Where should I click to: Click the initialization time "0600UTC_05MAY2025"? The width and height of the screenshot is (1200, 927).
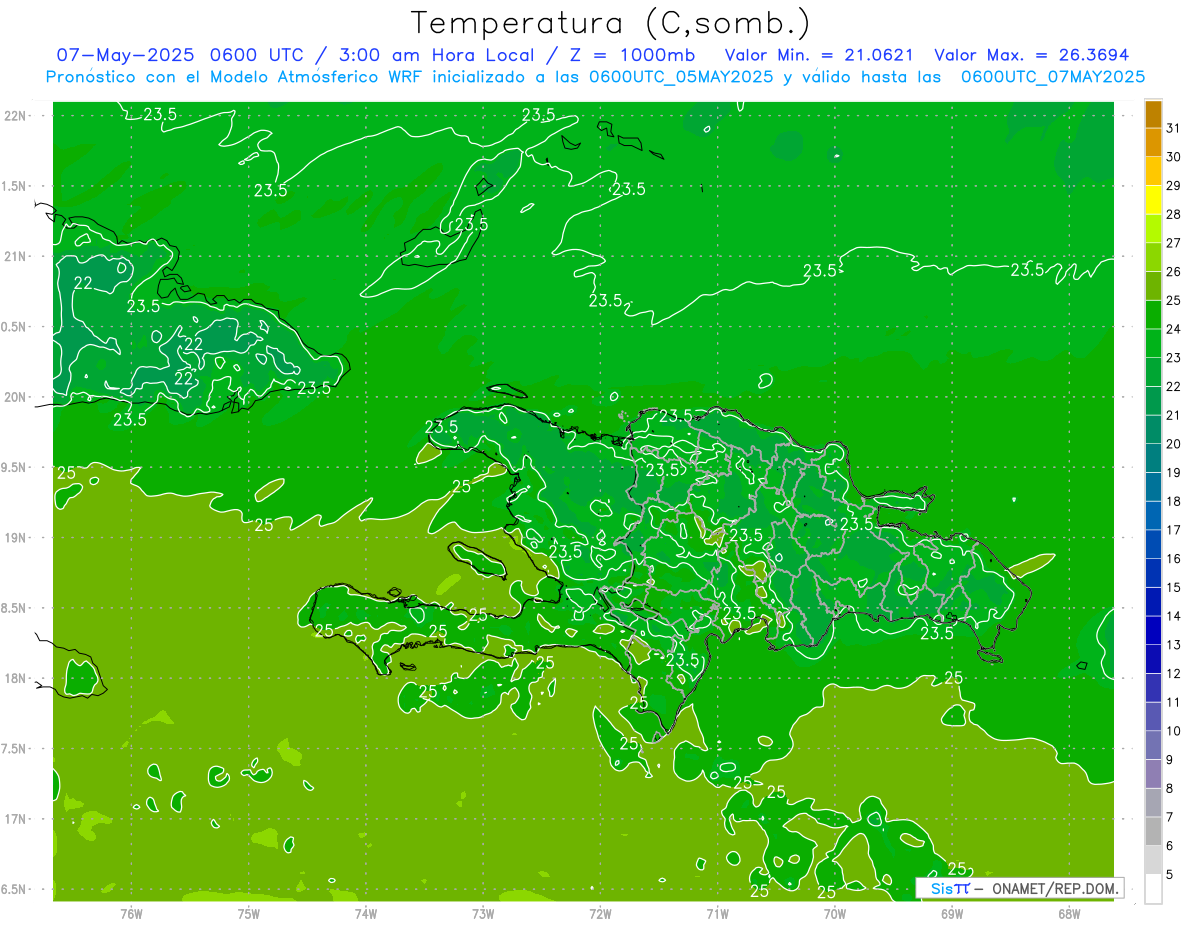point(681,77)
